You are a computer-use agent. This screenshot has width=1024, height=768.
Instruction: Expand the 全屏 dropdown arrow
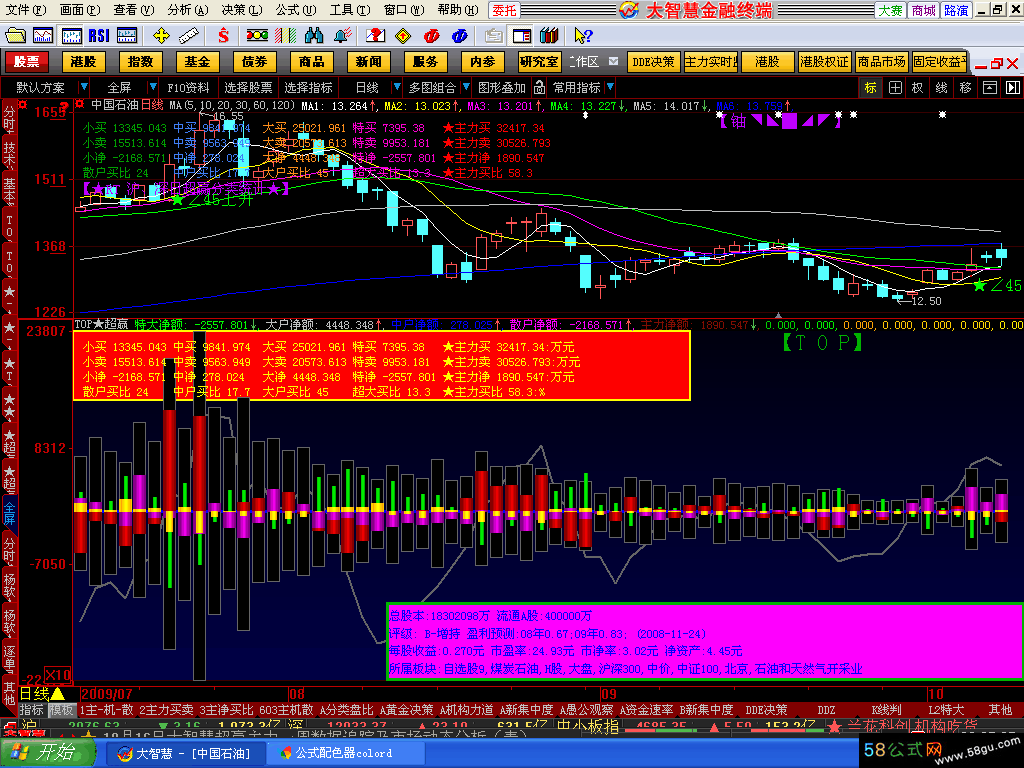tap(152, 88)
